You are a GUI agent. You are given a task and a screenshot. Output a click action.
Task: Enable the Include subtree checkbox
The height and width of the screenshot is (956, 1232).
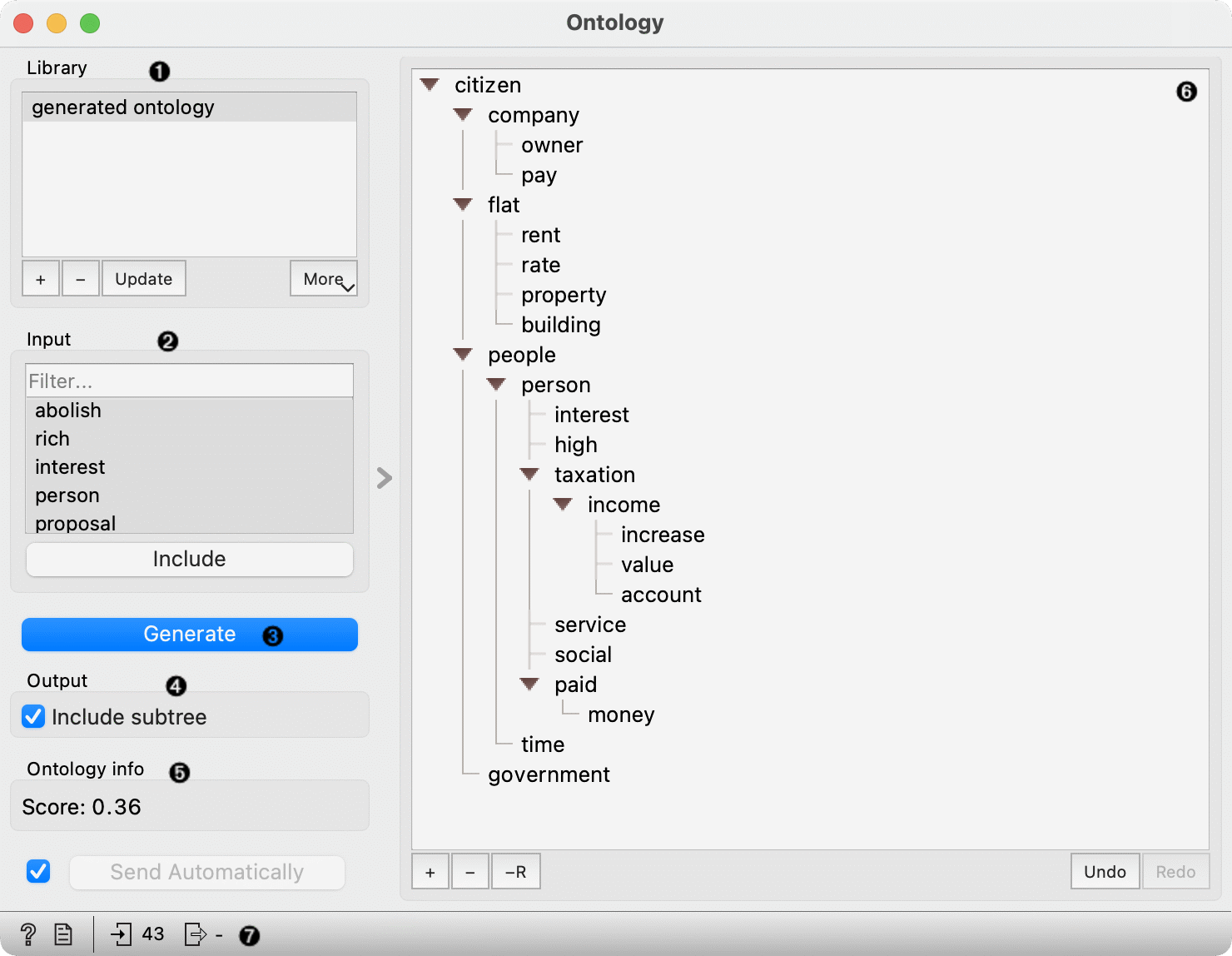(32, 716)
